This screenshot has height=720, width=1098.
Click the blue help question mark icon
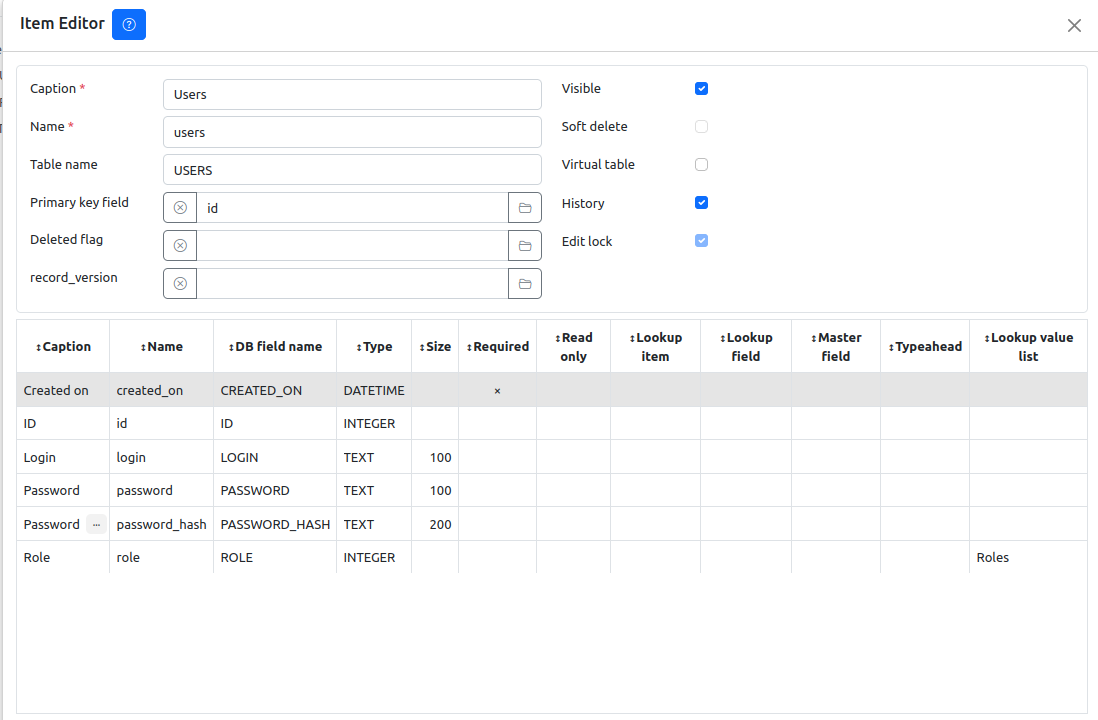[x=129, y=24]
